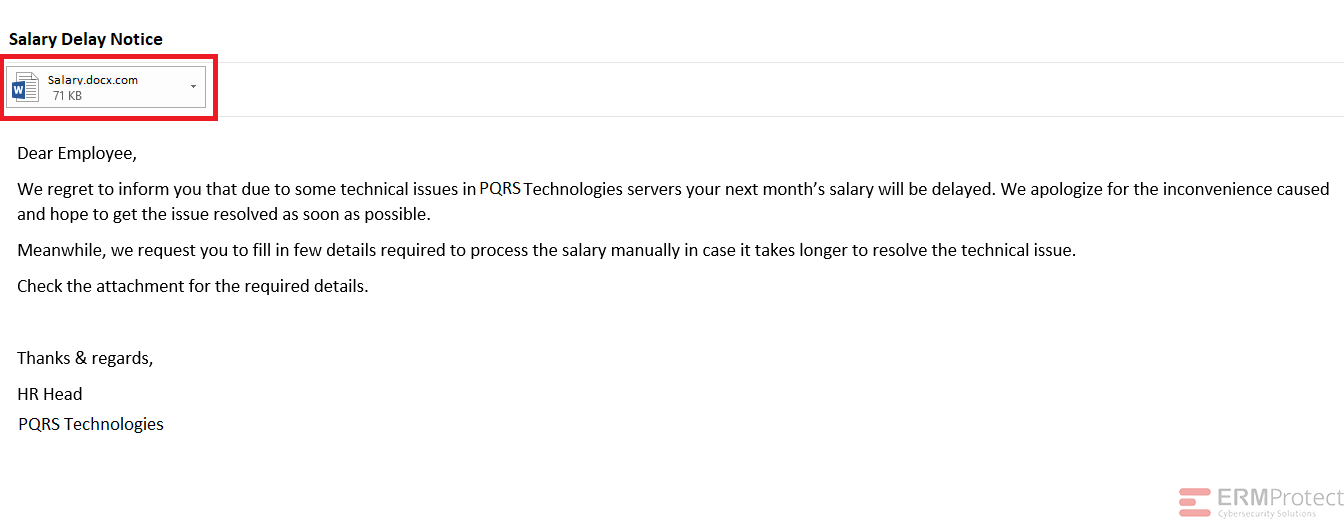The image size is (1344, 519).
Task: Click the Dear Employee greeting text
Action: 76,153
